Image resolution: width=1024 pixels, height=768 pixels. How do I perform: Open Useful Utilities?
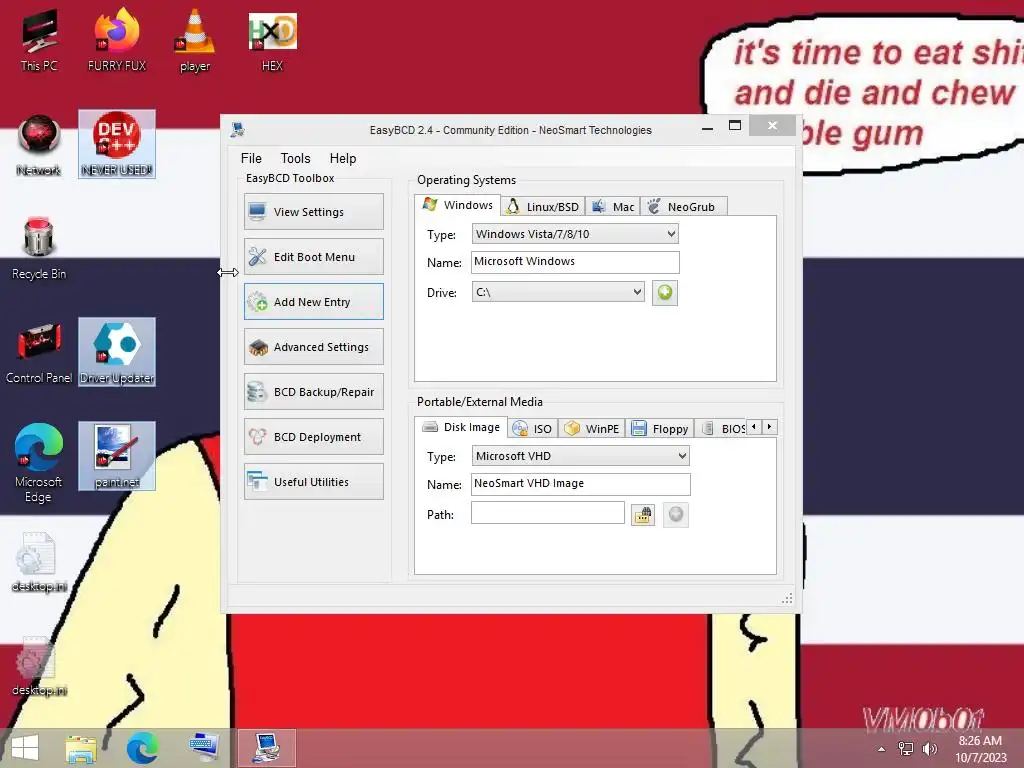(x=313, y=482)
